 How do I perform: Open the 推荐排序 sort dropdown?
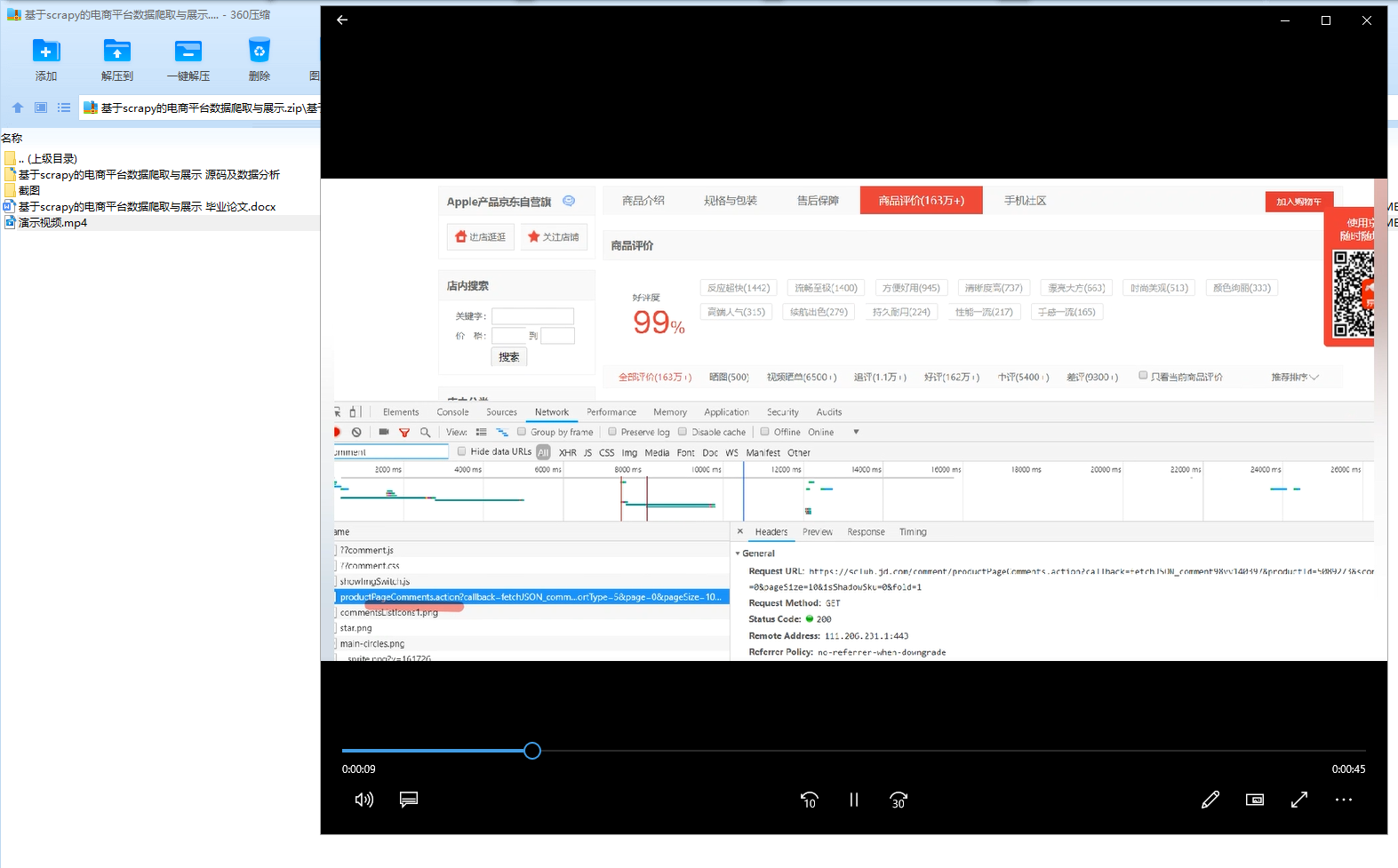tap(1295, 378)
